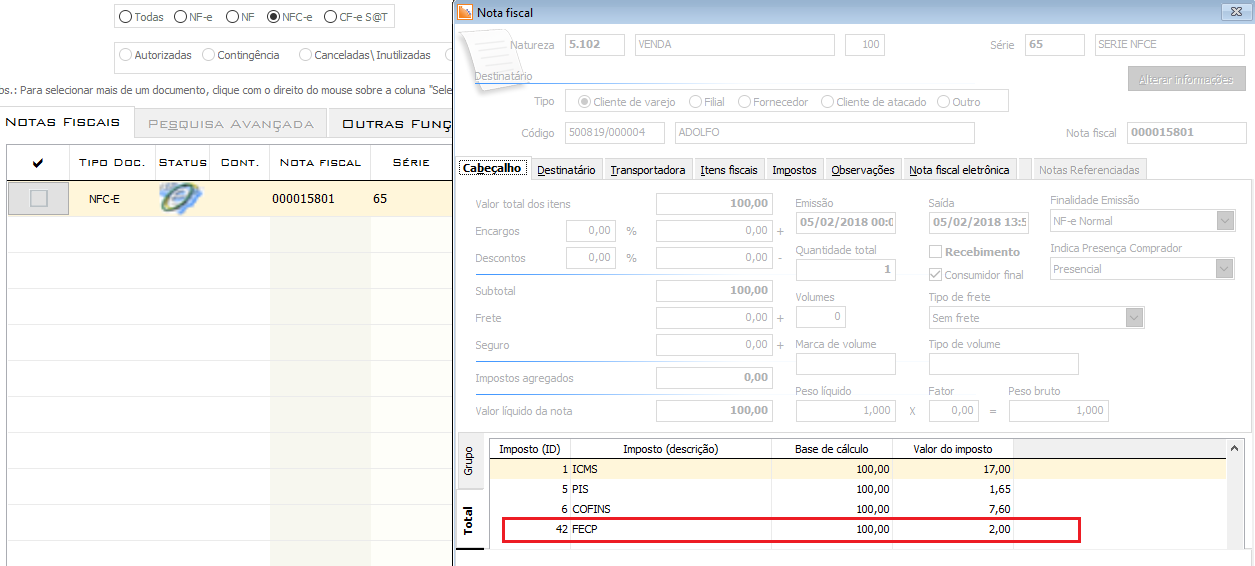This screenshot has width=1255, height=566.
Task: Click the Saída date field
Action: [x=979, y=222]
